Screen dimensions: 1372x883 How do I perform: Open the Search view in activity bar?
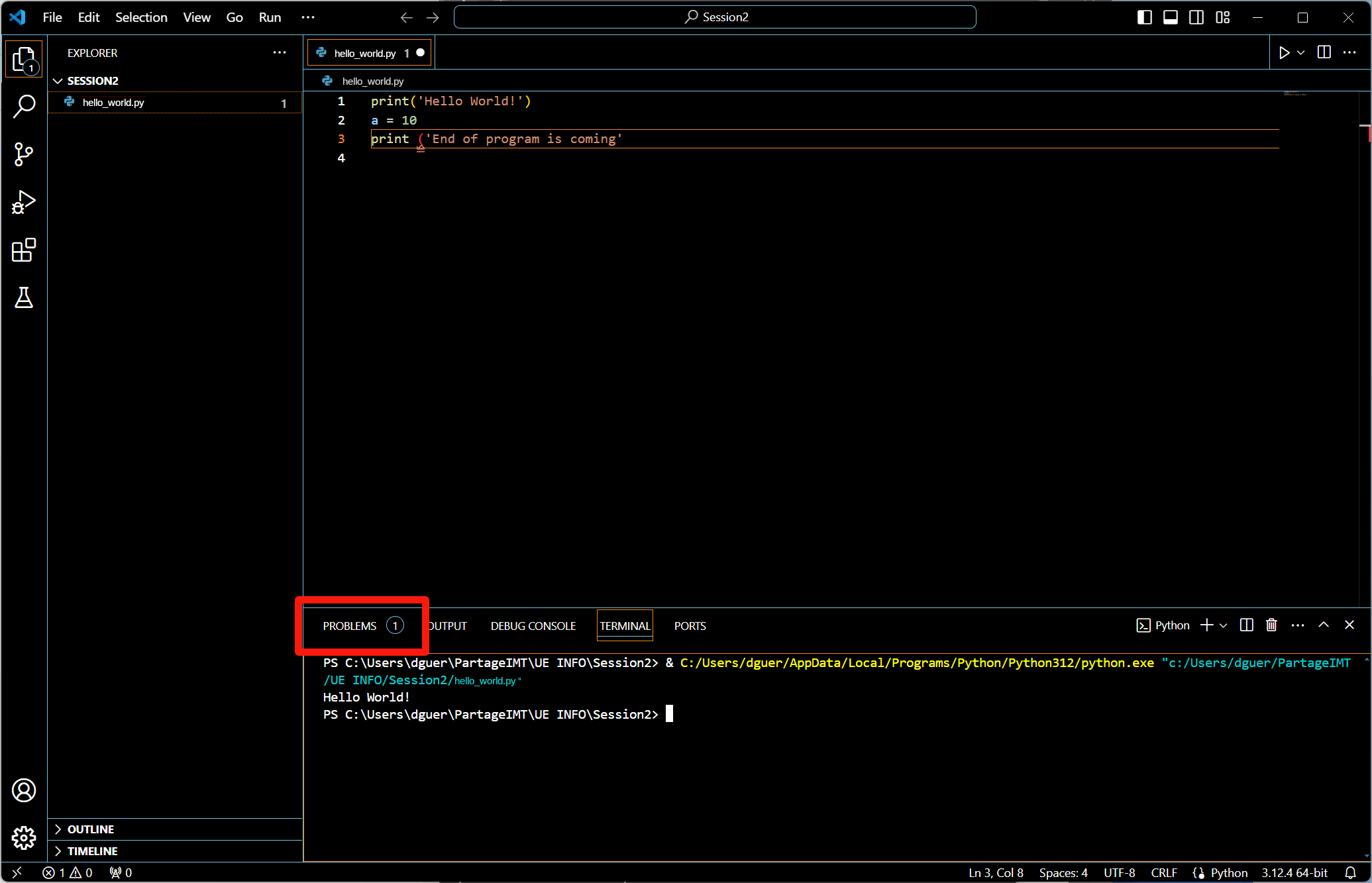tap(24, 106)
